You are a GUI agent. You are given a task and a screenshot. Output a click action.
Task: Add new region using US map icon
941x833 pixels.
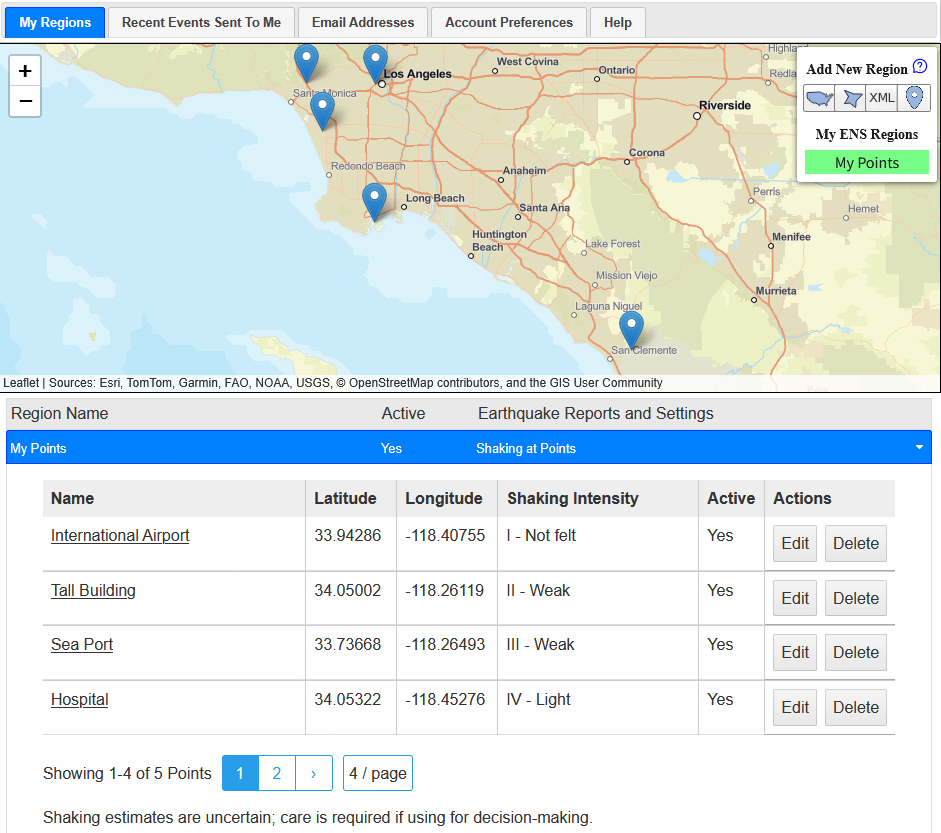coord(819,98)
